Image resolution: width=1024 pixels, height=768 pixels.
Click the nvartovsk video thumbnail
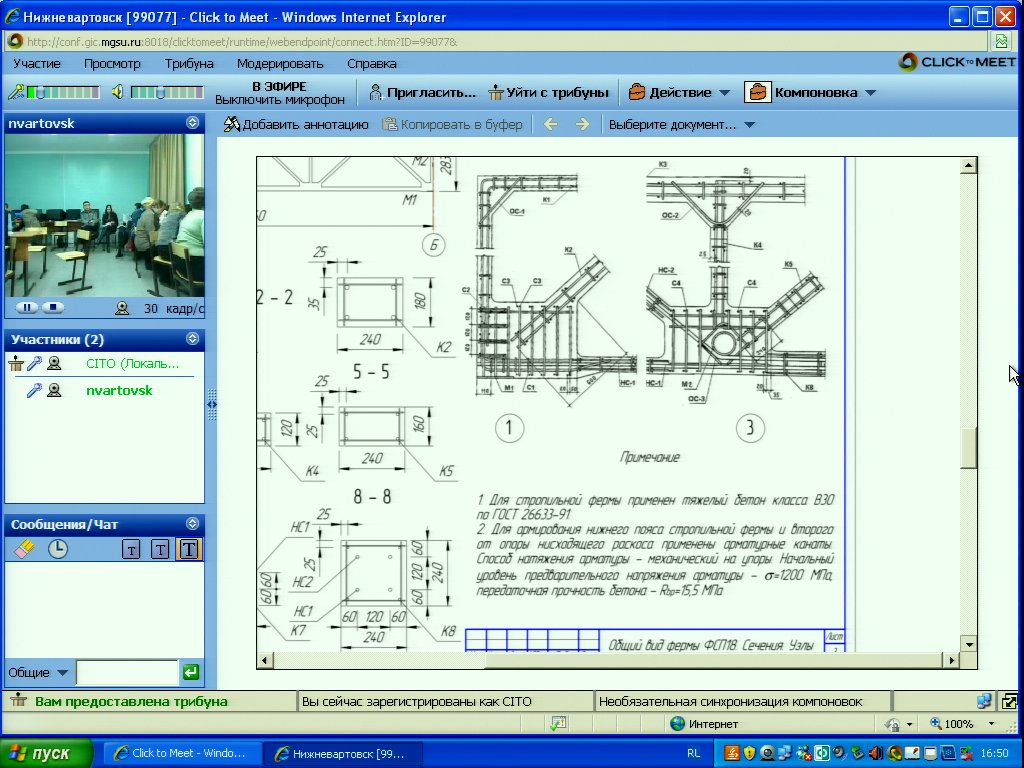104,216
